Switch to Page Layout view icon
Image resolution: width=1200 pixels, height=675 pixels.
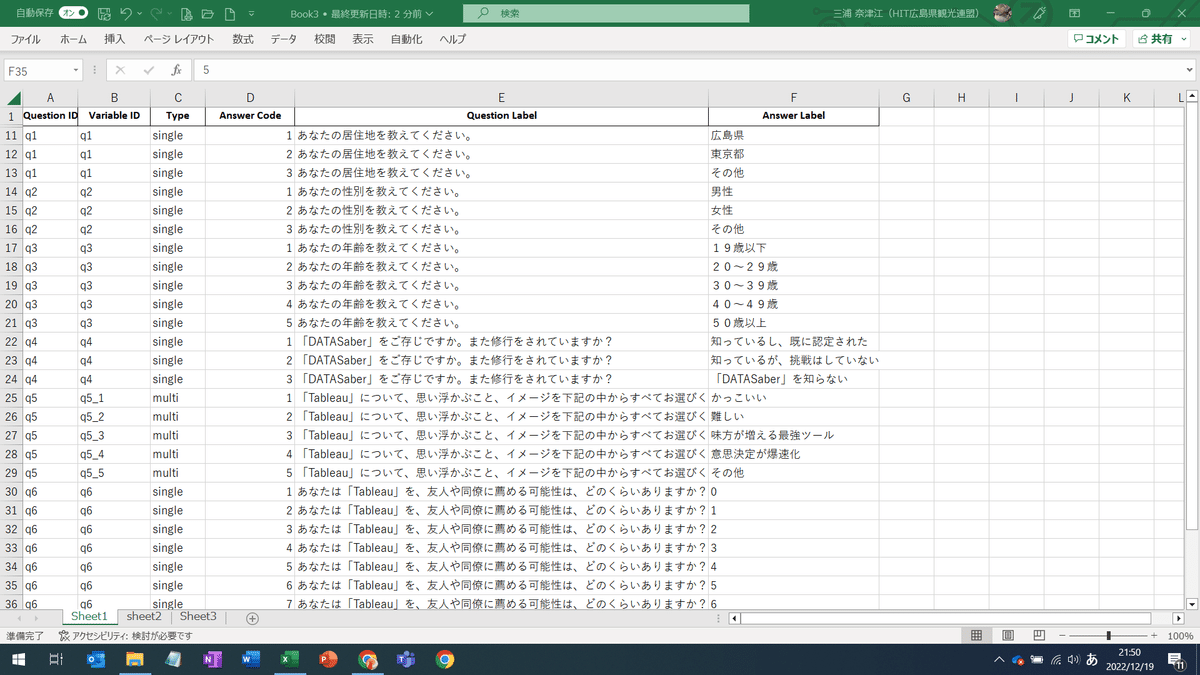tap(1008, 636)
